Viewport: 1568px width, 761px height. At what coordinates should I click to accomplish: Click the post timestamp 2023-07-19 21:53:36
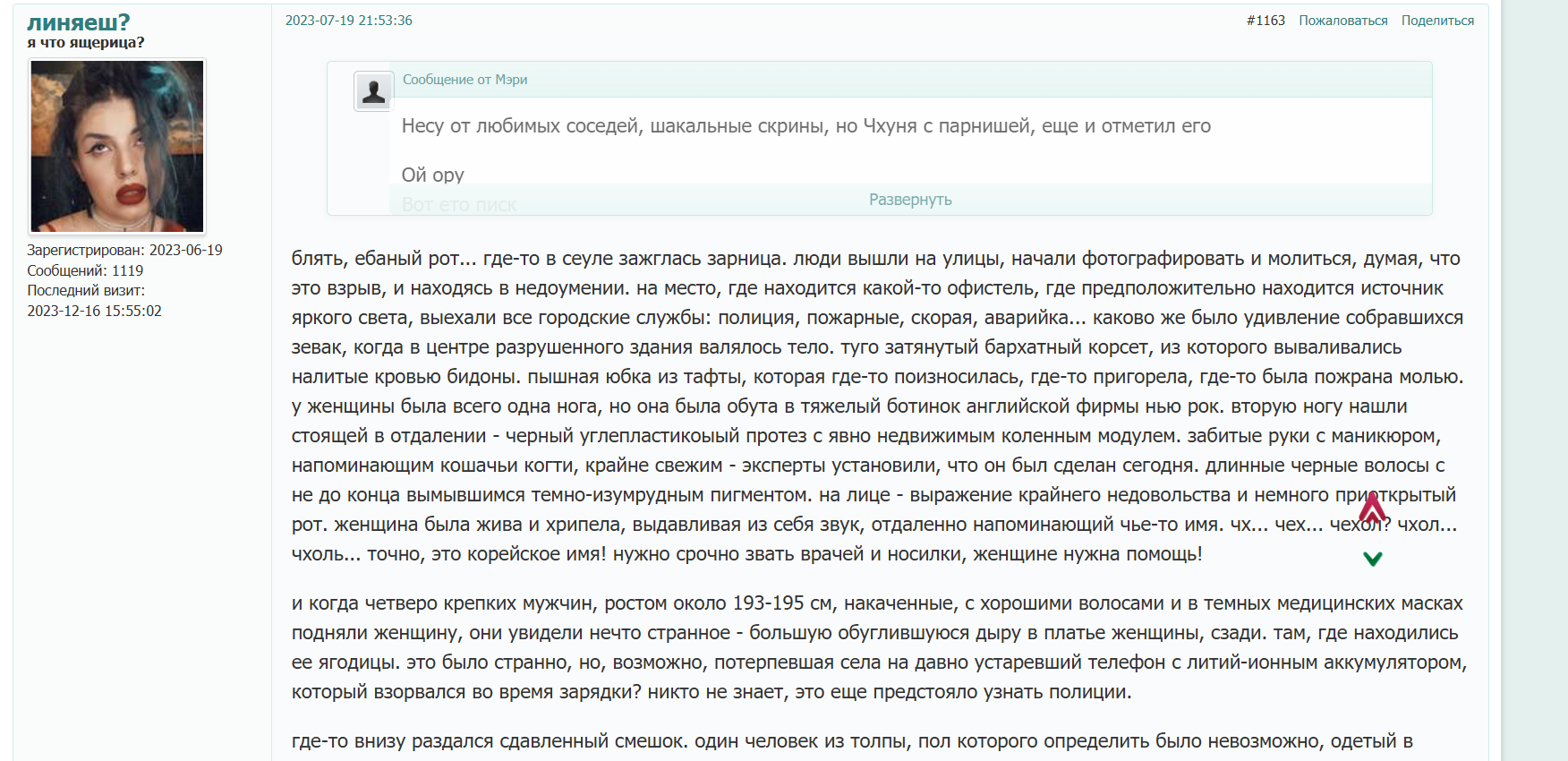coord(348,21)
